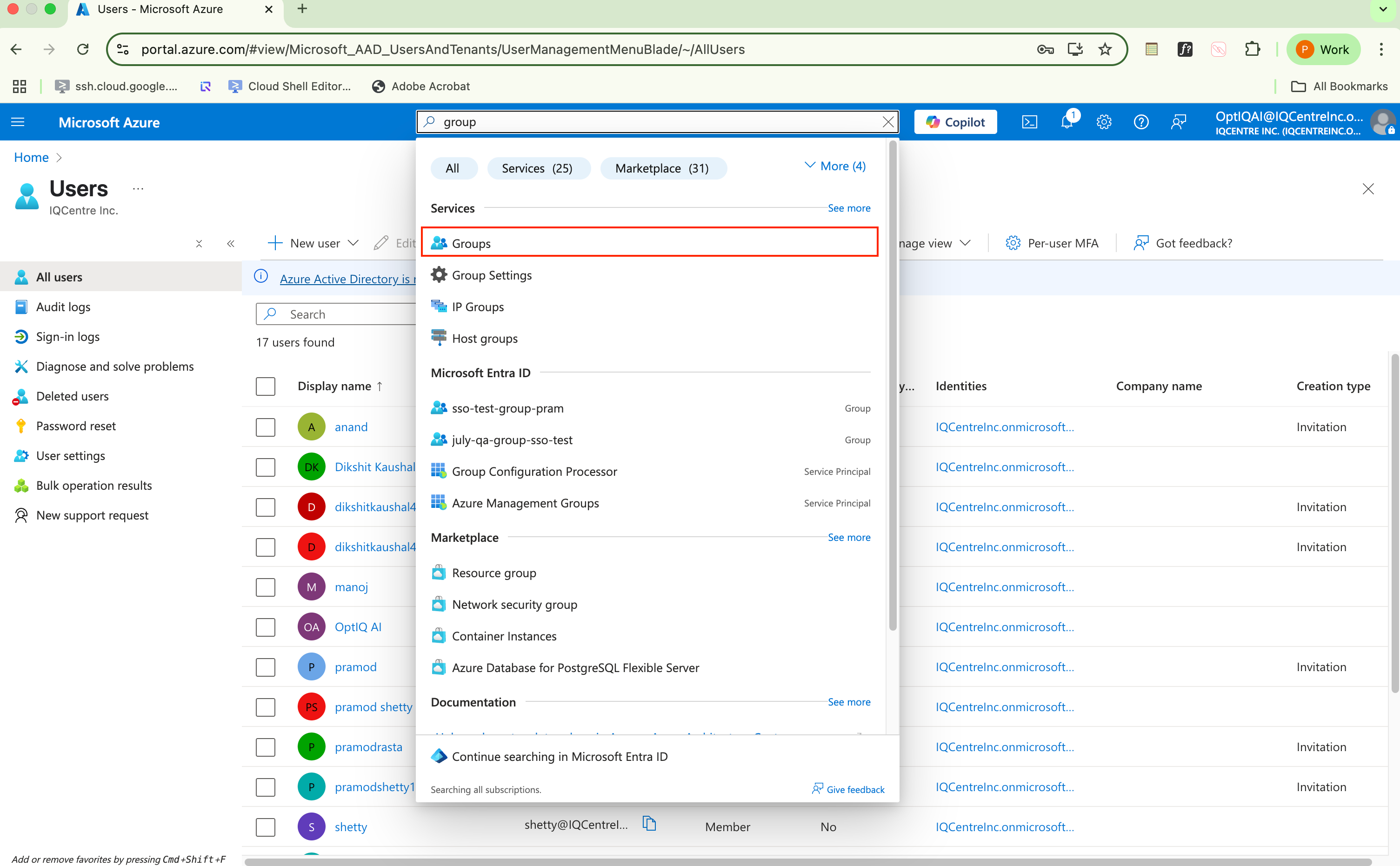Screen dimensions: 1400x866
Task: Check the box for pramodrasta
Action: (x=266, y=747)
